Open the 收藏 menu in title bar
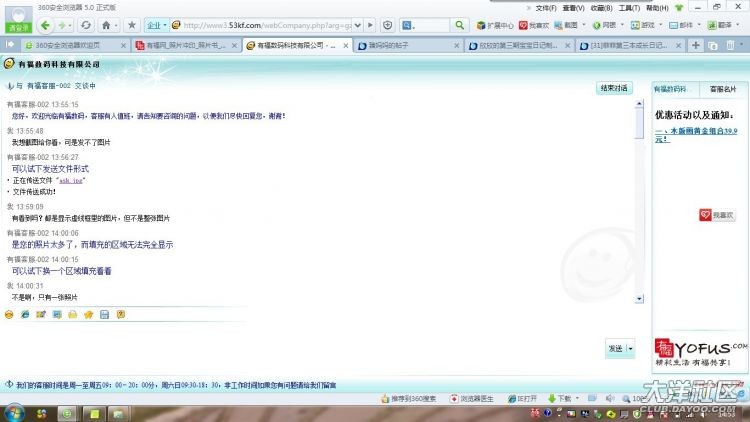The image size is (750, 422). click(599, 7)
